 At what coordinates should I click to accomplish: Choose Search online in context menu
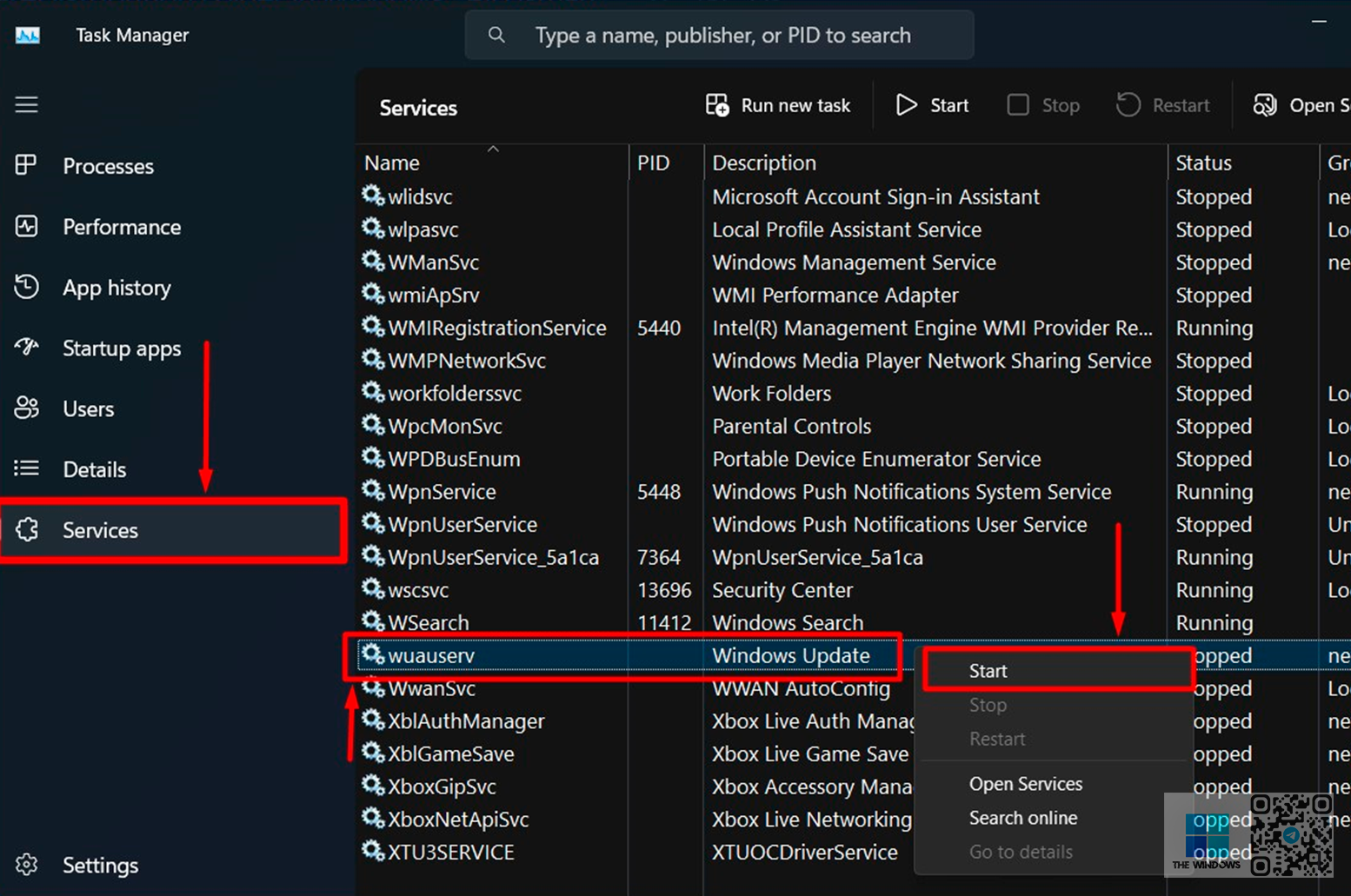click(x=1053, y=818)
